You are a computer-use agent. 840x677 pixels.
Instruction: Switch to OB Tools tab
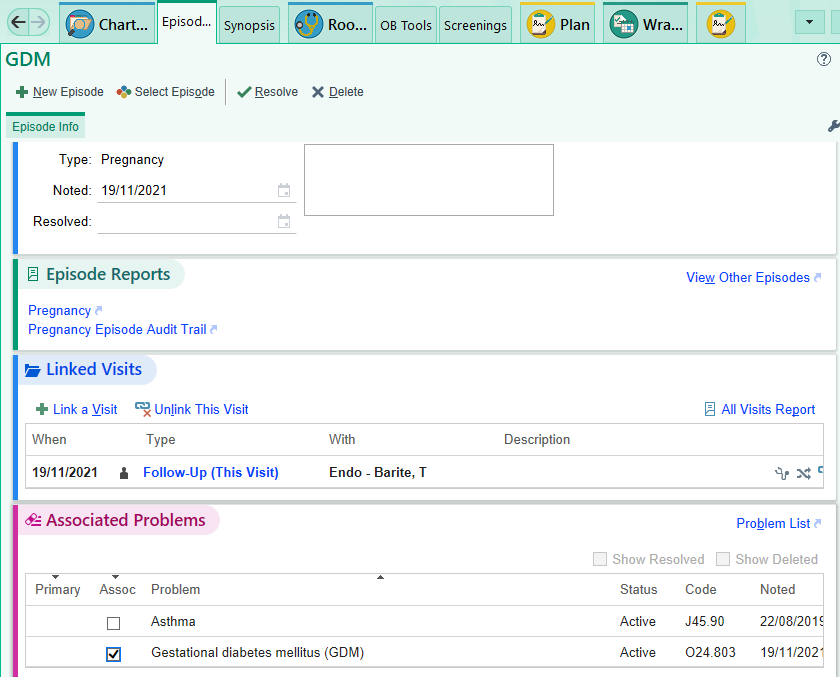click(x=406, y=25)
